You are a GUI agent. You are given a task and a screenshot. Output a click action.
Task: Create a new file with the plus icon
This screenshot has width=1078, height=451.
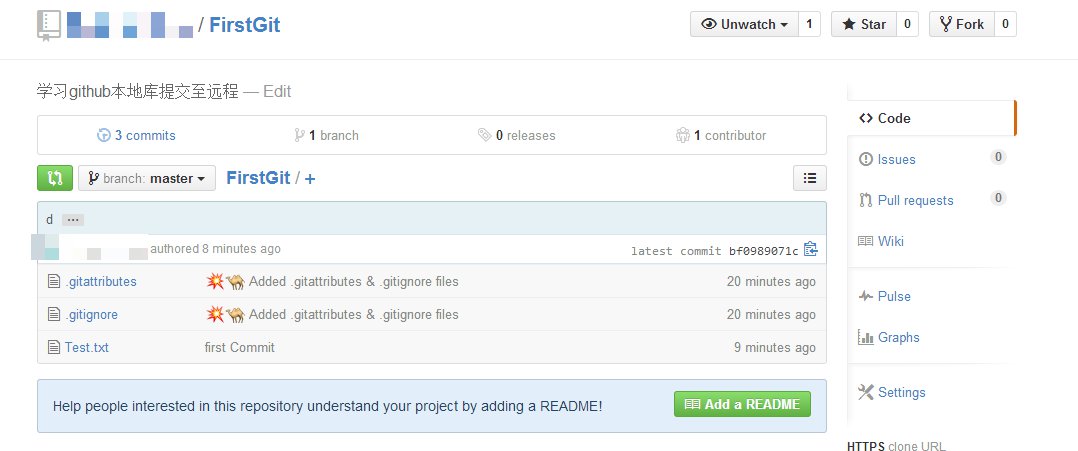pyautogui.click(x=310, y=179)
